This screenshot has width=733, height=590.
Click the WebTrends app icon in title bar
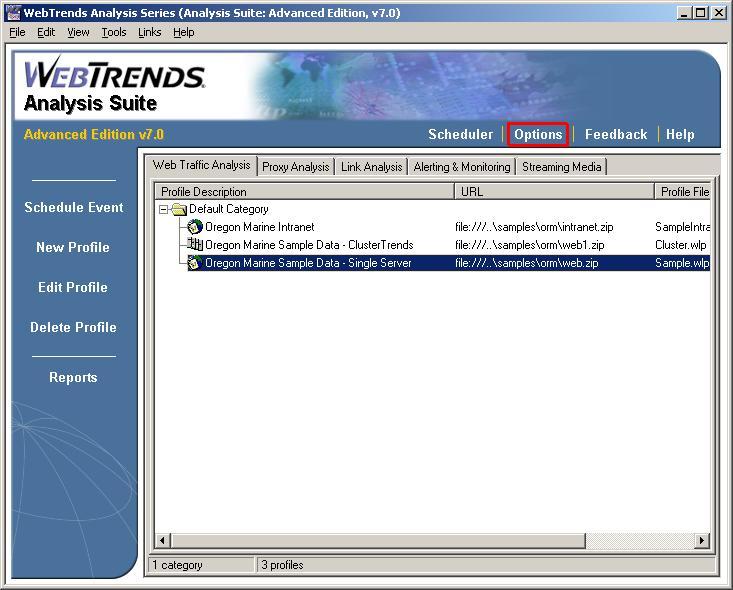point(13,13)
